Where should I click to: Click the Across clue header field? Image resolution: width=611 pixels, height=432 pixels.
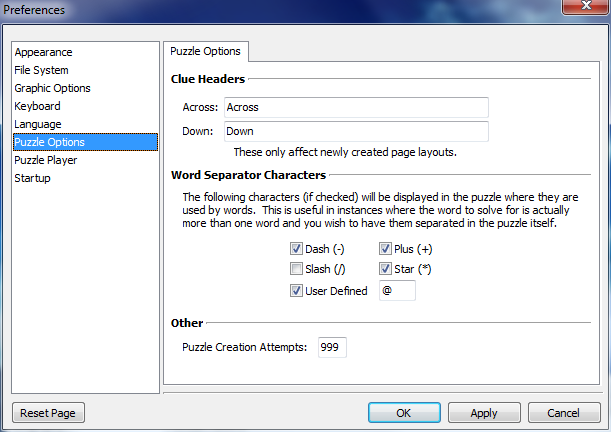click(x=355, y=107)
